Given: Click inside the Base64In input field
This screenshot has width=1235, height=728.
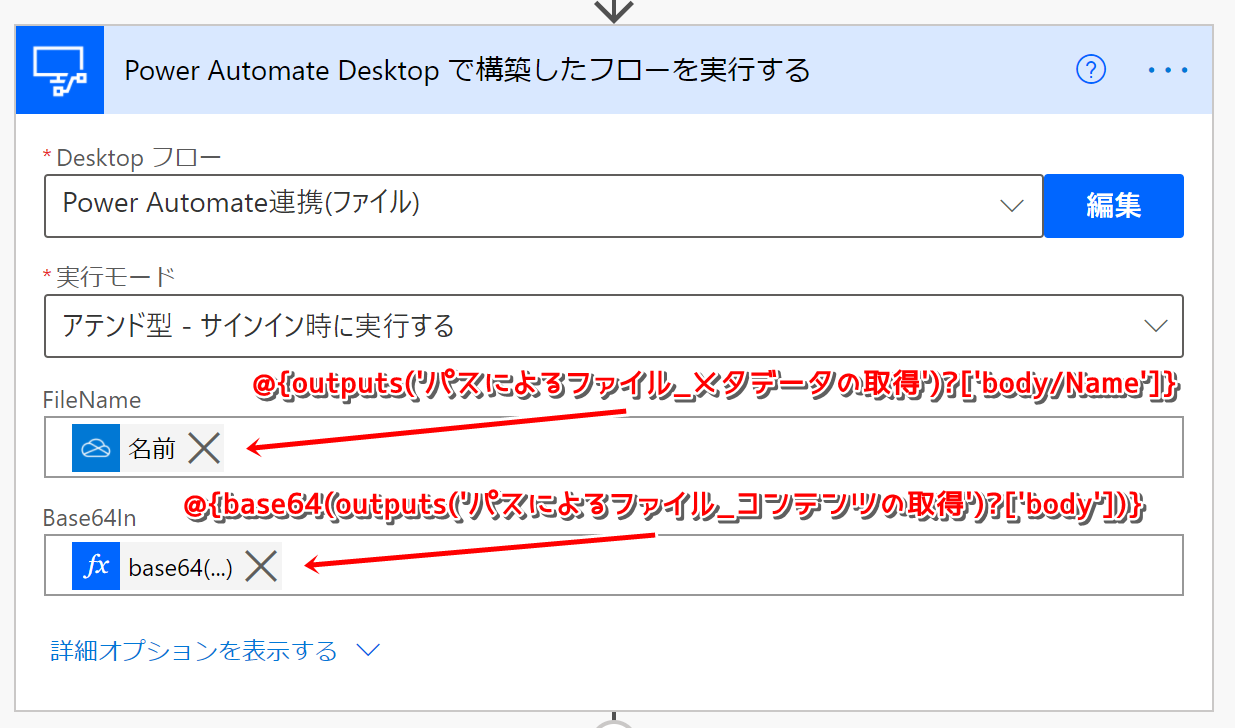Looking at the screenshot, I should tap(614, 565).
